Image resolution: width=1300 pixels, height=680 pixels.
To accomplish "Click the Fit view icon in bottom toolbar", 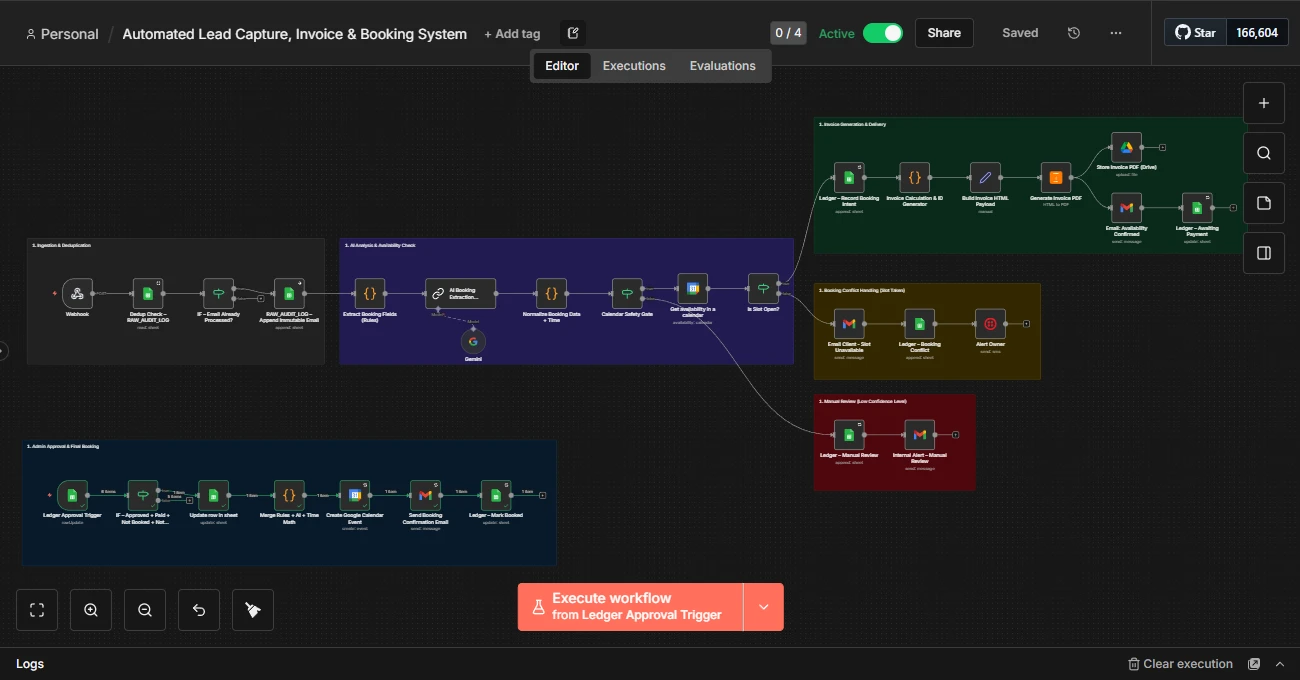I will [x=37, y=609].
